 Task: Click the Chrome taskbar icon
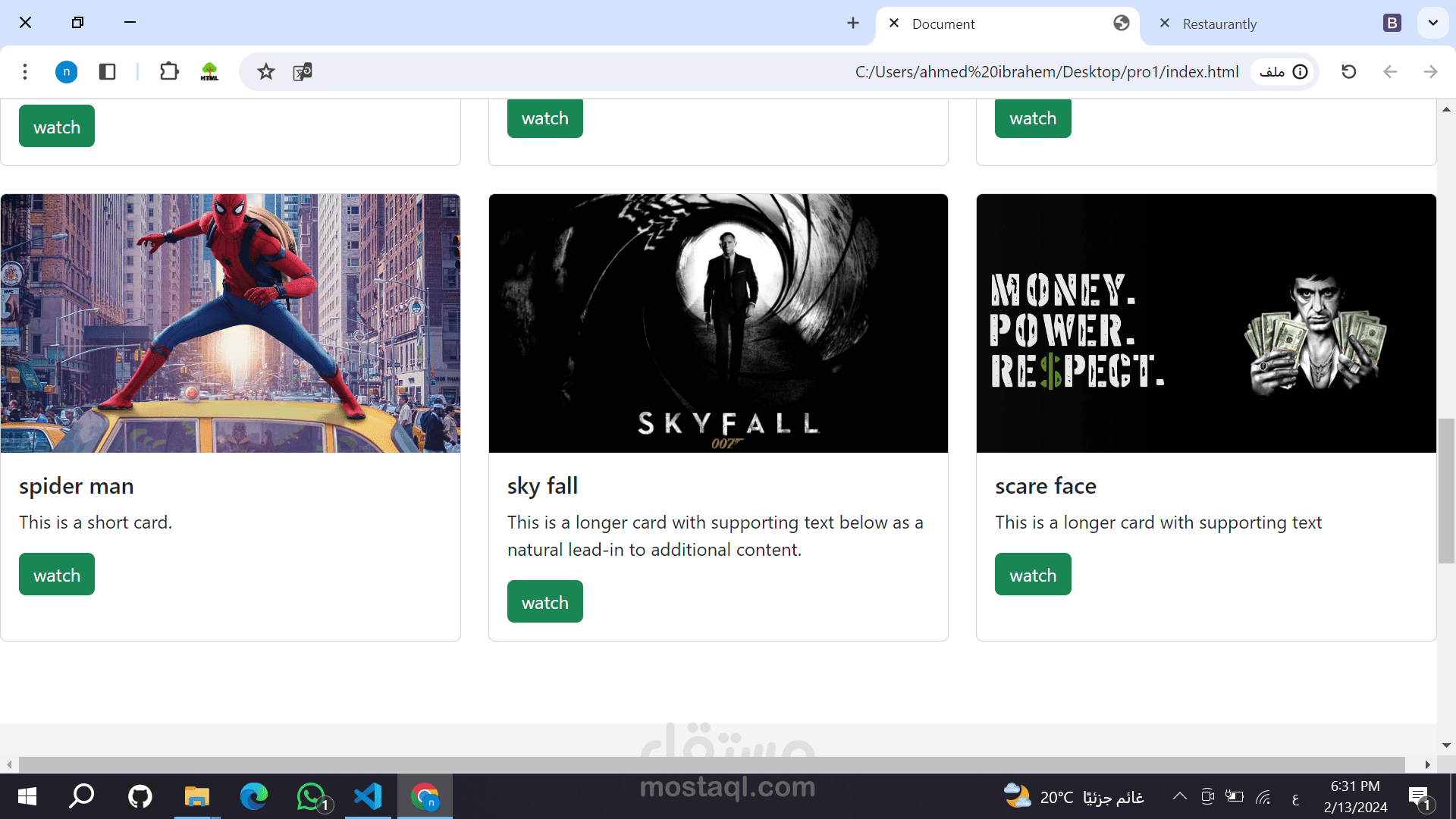coord(425,796)
